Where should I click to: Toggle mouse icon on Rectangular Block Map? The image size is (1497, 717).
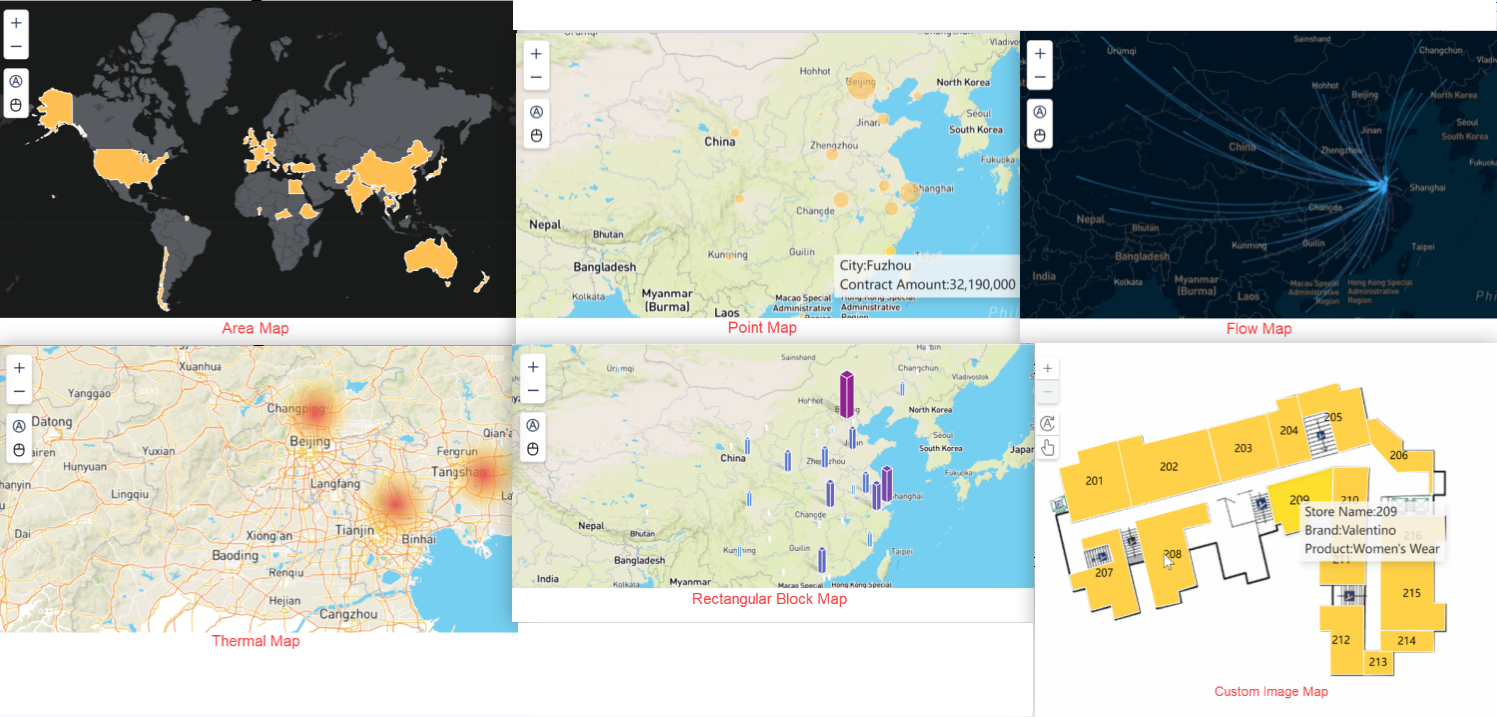point(533,449)
